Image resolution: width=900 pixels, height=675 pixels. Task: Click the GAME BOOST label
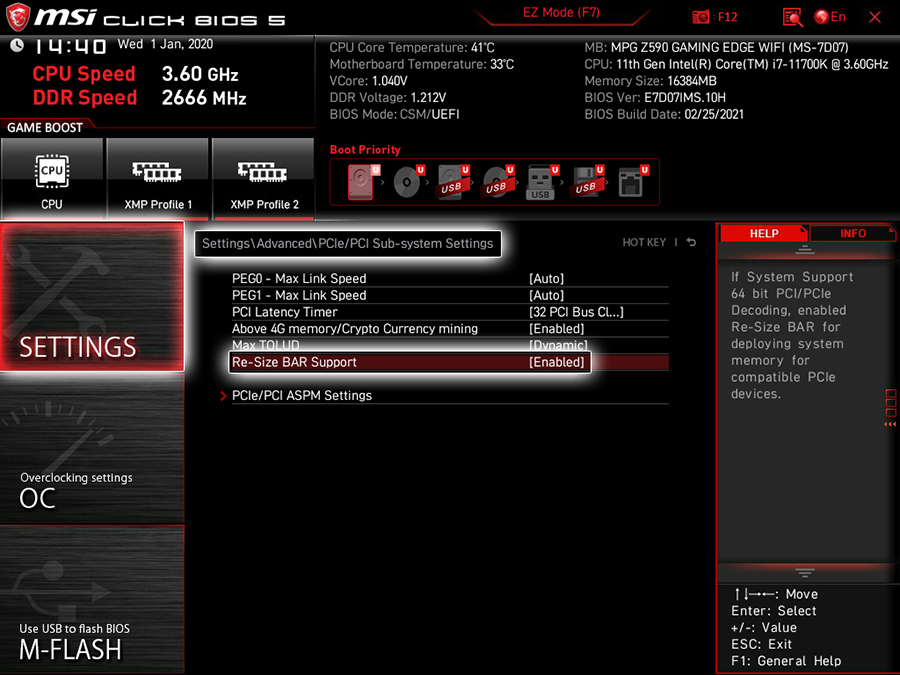point(45,127)
